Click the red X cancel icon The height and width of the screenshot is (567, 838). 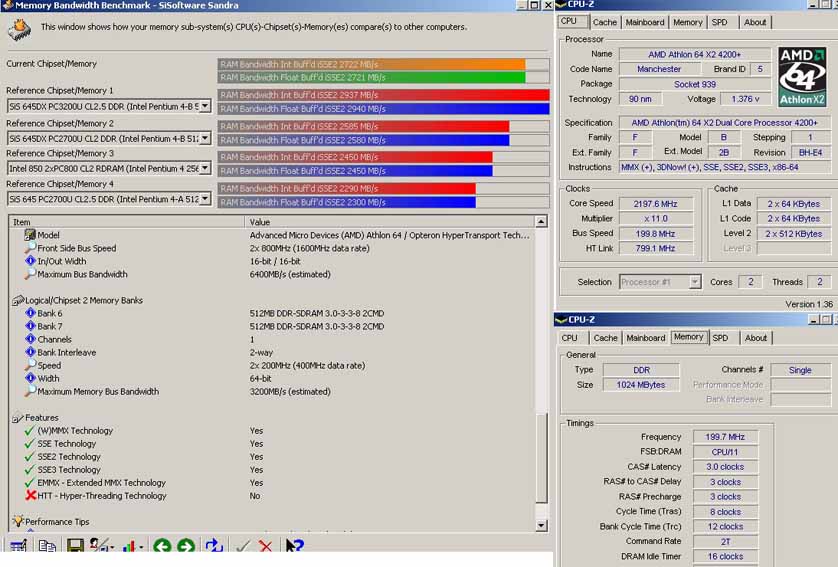pyautogui.click(x=265, y=546)
